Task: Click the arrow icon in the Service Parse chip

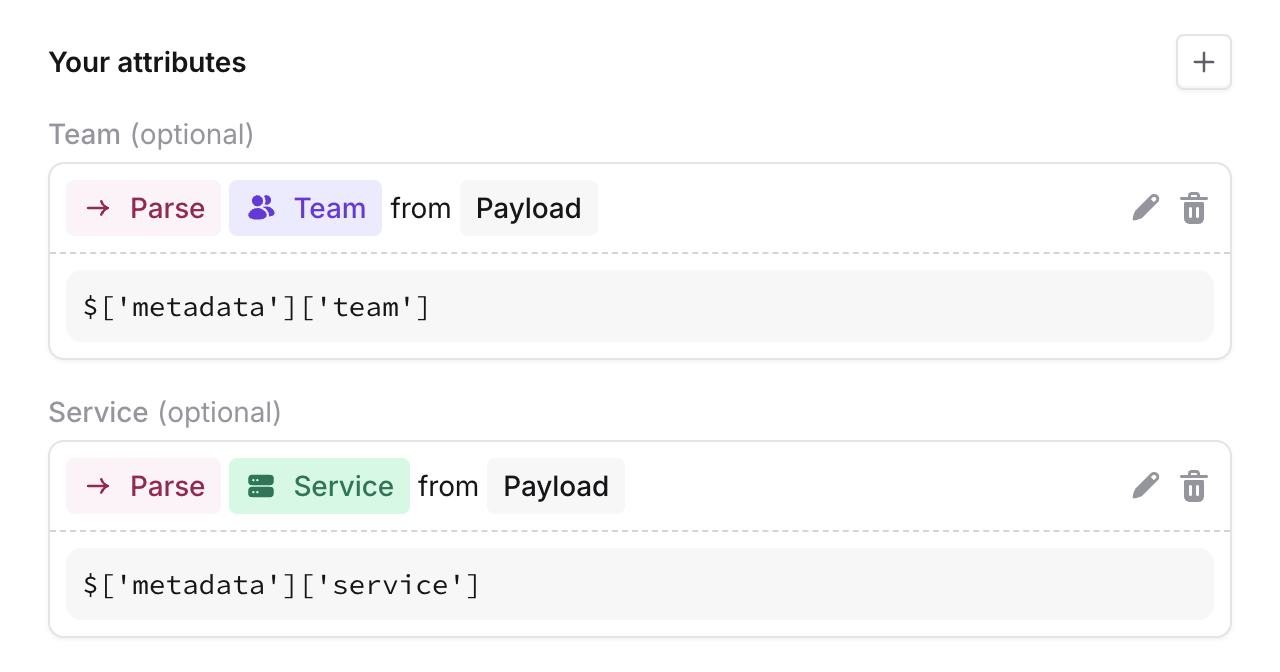Action: click(98, 486)
